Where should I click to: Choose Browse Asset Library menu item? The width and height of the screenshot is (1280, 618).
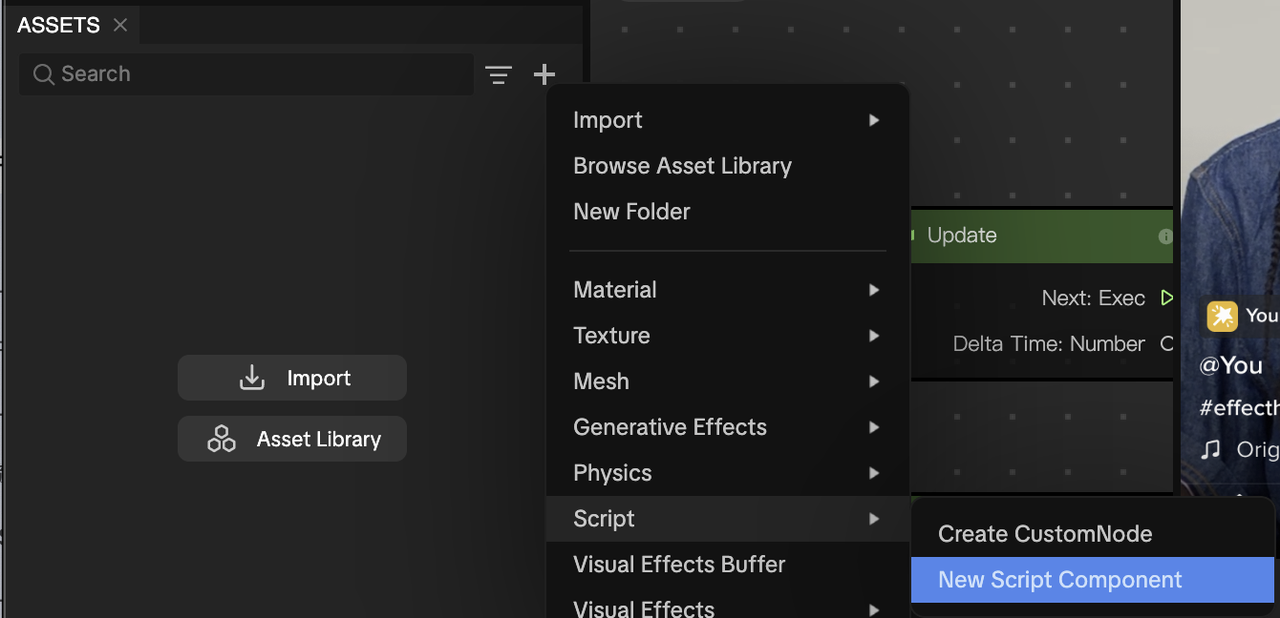pyautogui.click(x=727, y=166)
